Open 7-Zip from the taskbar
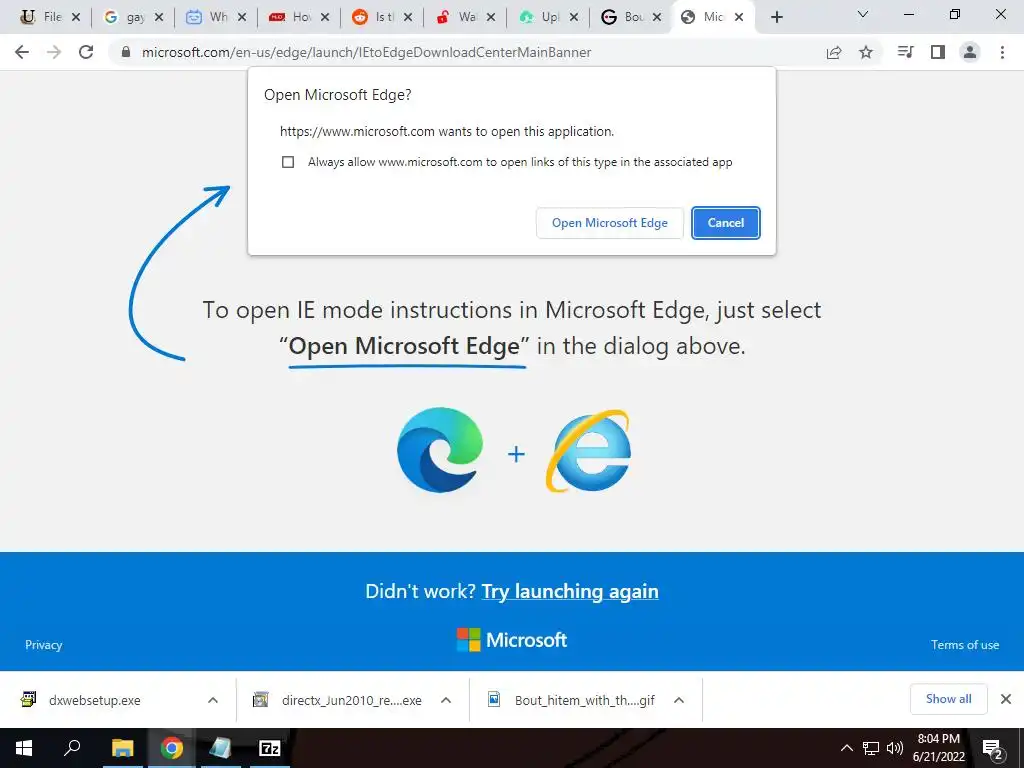This screenshot has width=1024, height=768. click(x=270, y=748)
